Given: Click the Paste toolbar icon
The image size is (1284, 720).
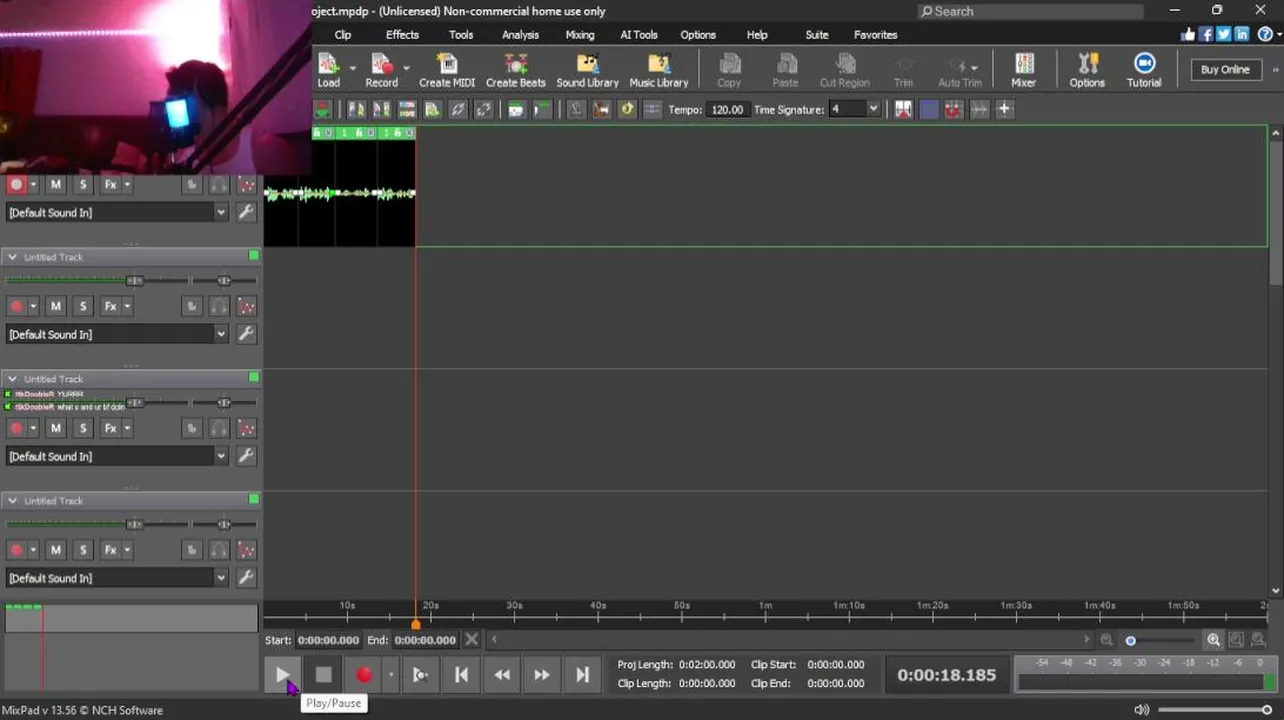Looking at the screenshot, I should tap(786, 70).
